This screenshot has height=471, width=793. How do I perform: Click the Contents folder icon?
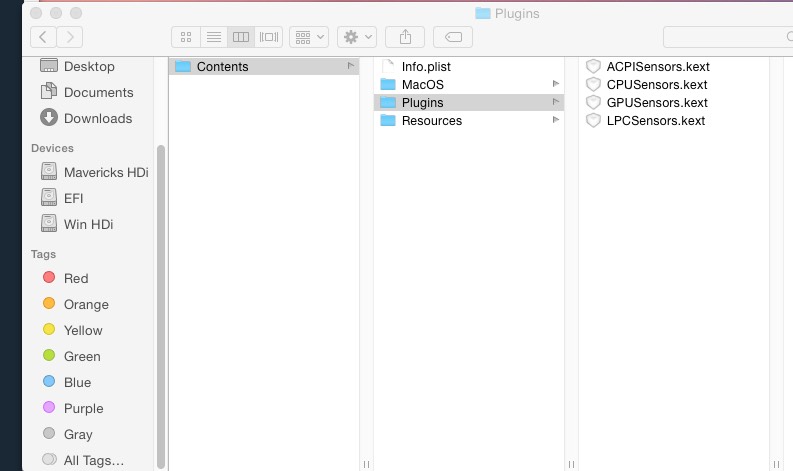(183, 66)
